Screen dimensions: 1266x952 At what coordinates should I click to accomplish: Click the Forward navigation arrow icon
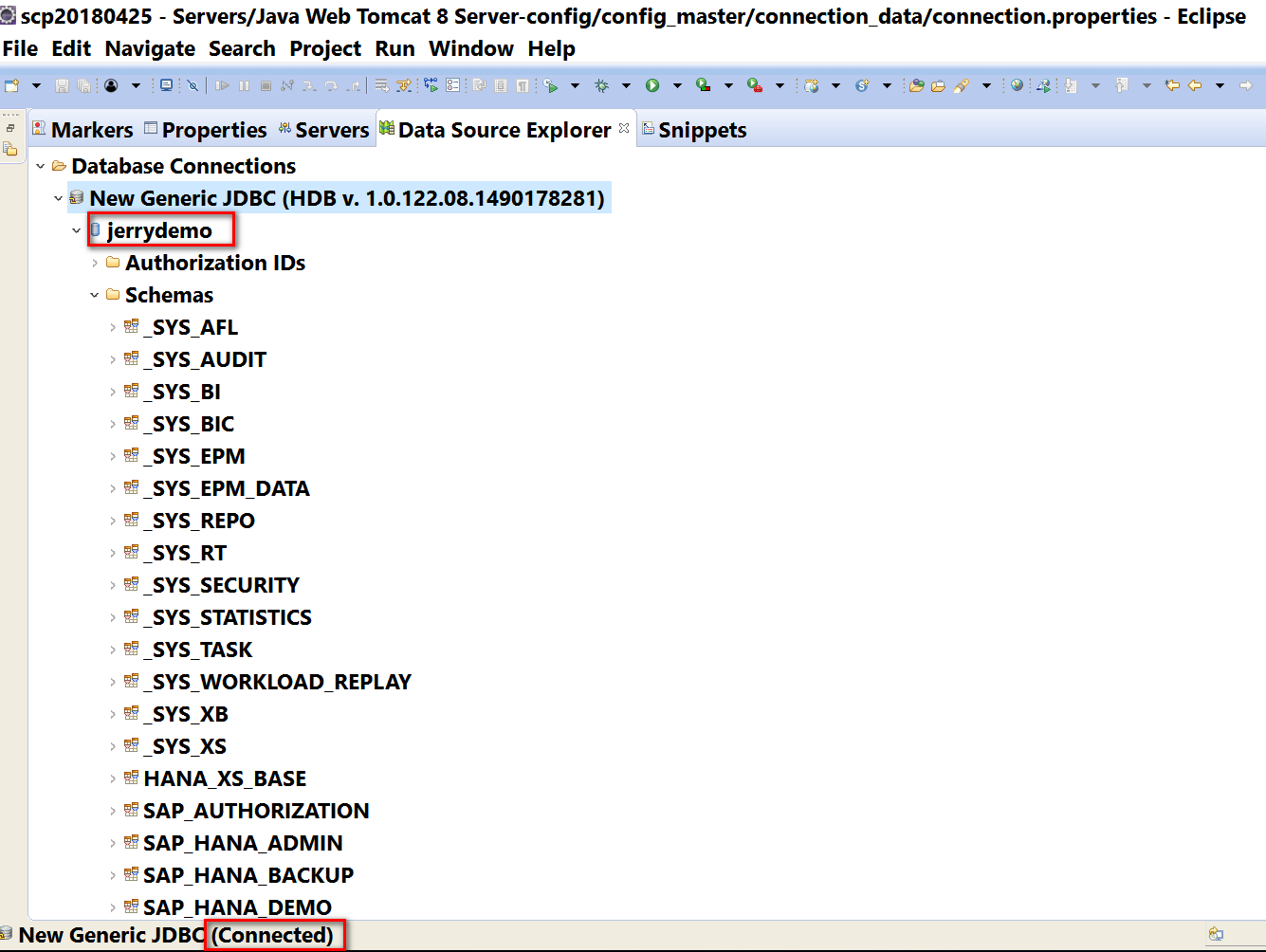(x=1246, y=85)
